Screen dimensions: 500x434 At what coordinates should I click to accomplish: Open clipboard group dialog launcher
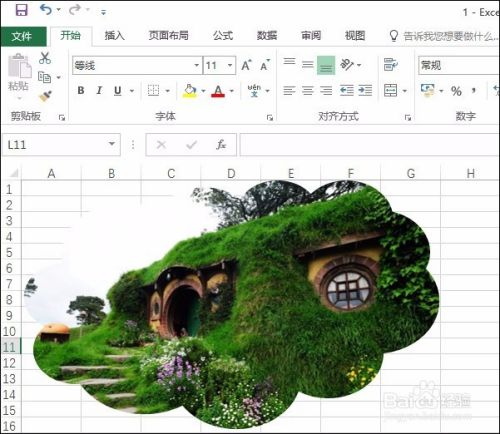tap(62, 117)
